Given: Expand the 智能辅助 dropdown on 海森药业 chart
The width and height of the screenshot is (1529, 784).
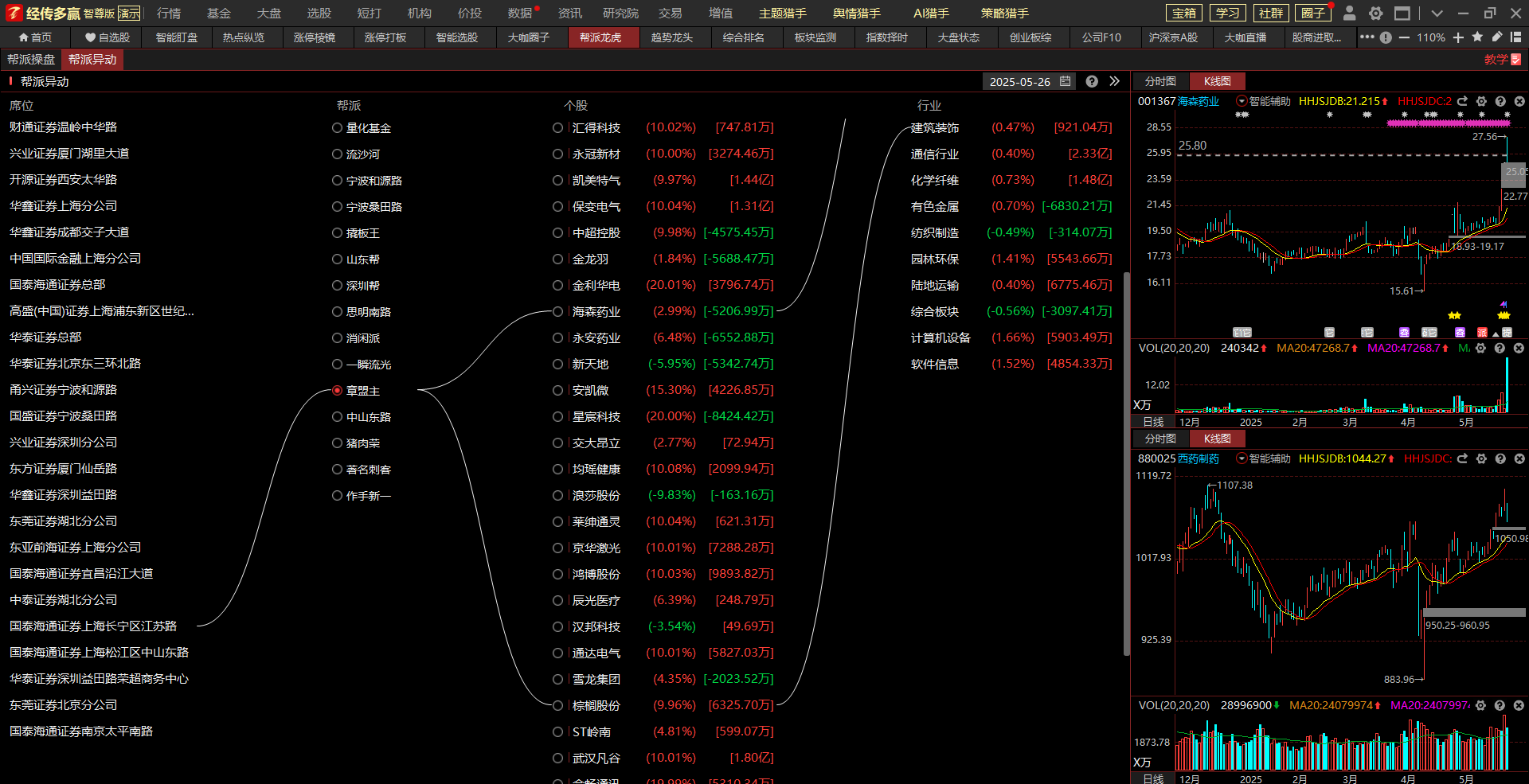Looking at the screenshot, I should (x=1242, y=101).
